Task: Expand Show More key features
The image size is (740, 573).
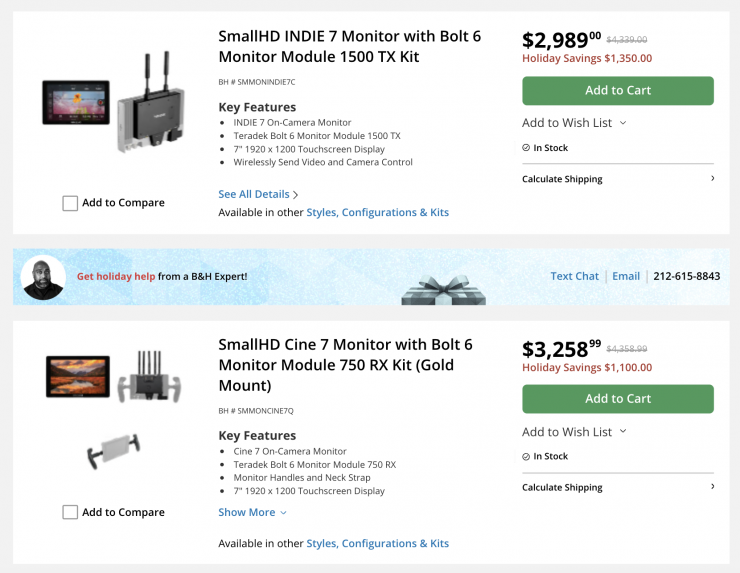Action: tap(252, 512)
